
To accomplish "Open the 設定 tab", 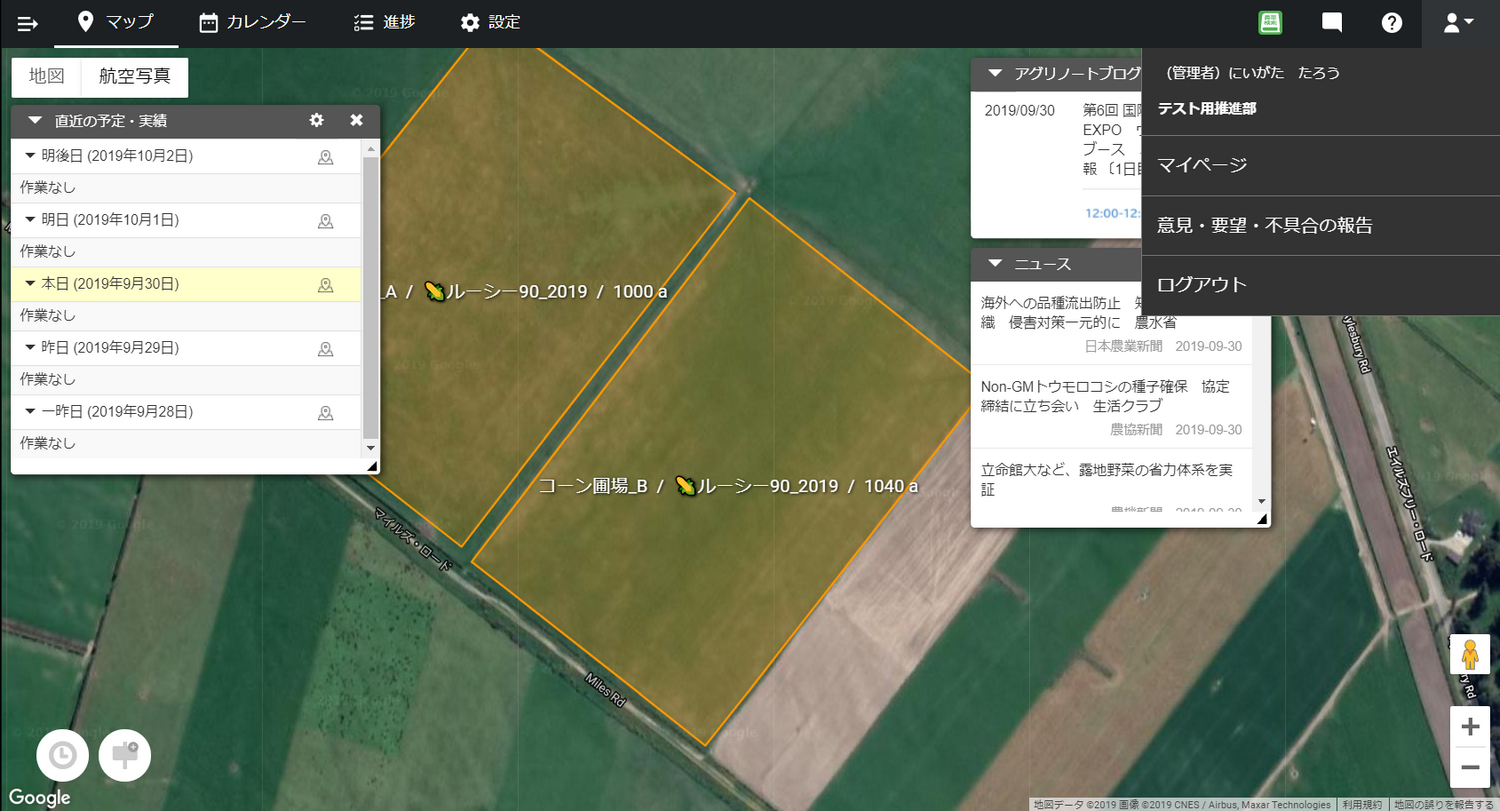I will (490, 22).
